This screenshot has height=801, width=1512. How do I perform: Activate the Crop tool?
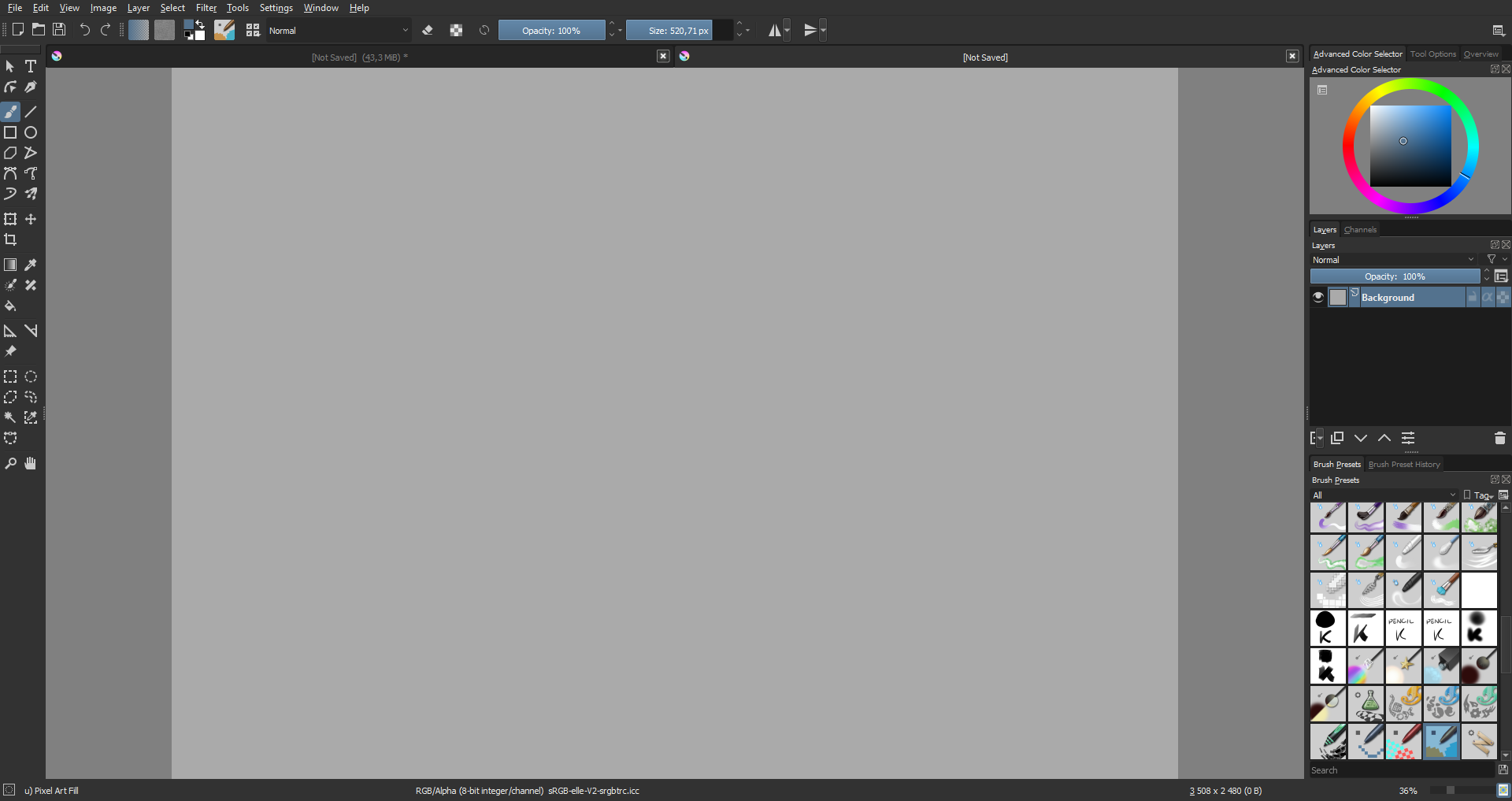10,239
